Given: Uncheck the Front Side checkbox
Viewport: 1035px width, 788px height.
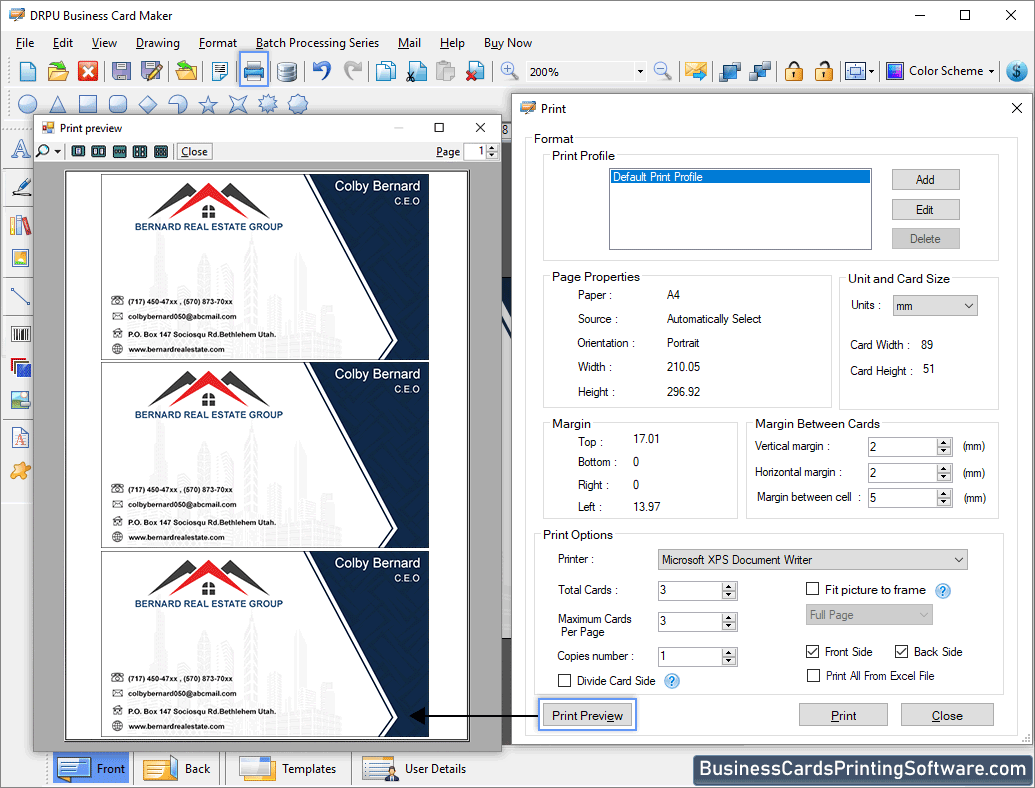Looking at the screenshot, I should (813, 651).
